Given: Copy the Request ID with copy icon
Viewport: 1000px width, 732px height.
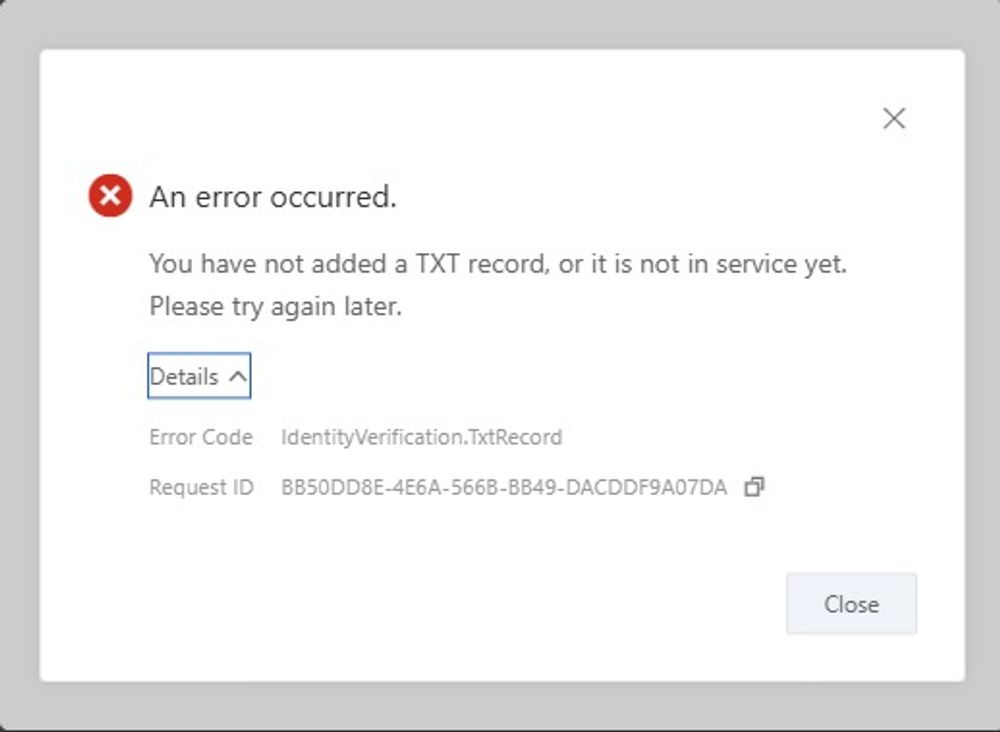Looking at the screenshot, I should [x=755, y=488].
